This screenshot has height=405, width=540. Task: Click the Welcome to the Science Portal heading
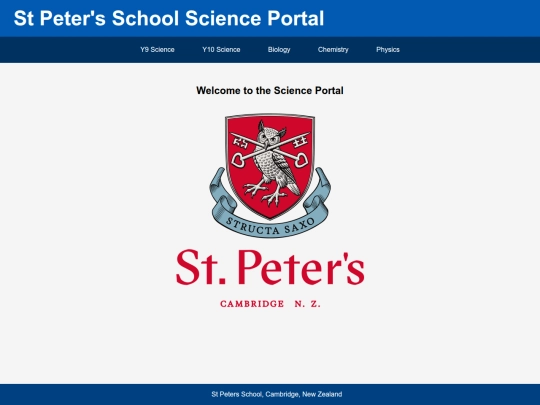[270, 91]
